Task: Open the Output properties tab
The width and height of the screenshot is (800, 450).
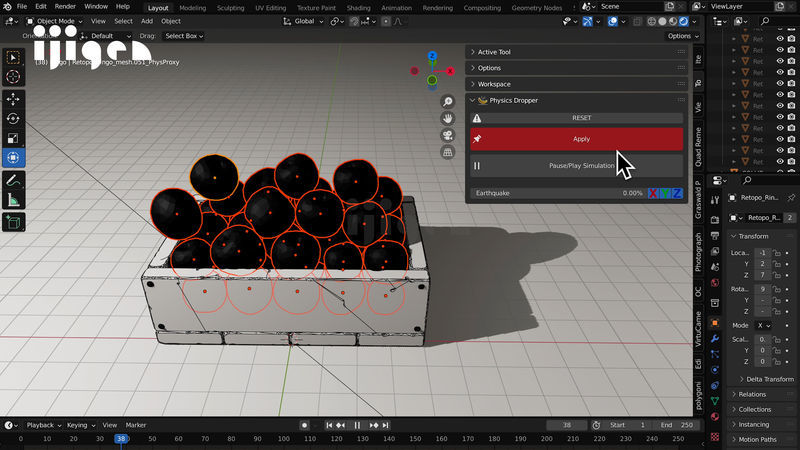Action: pyautogui.click(x=715, y=236)
